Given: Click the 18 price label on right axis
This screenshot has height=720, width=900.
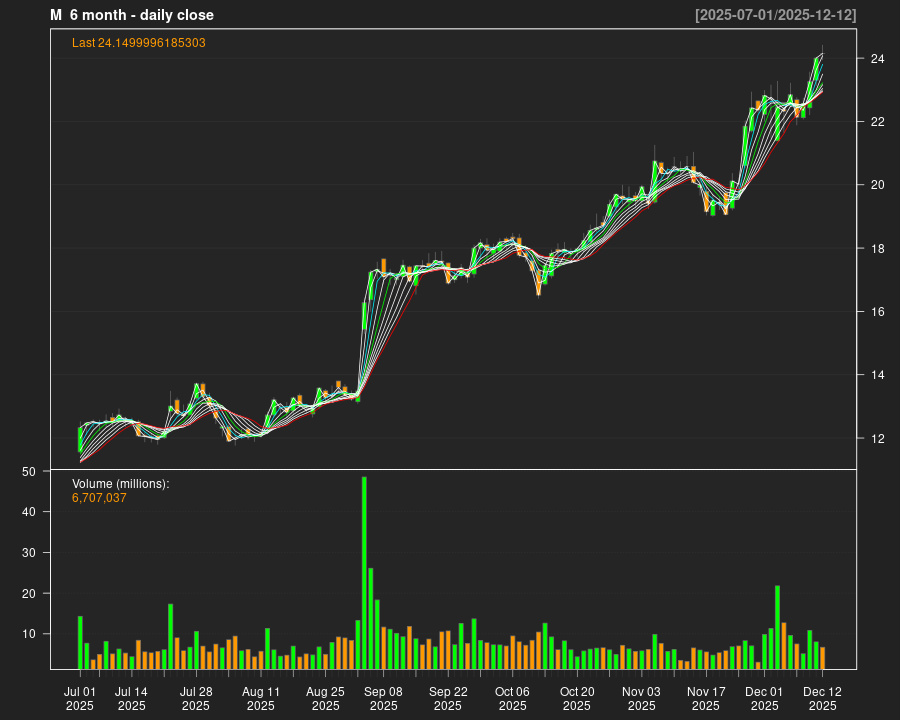Looking at the screenshot, I should [x=877, y=248].
